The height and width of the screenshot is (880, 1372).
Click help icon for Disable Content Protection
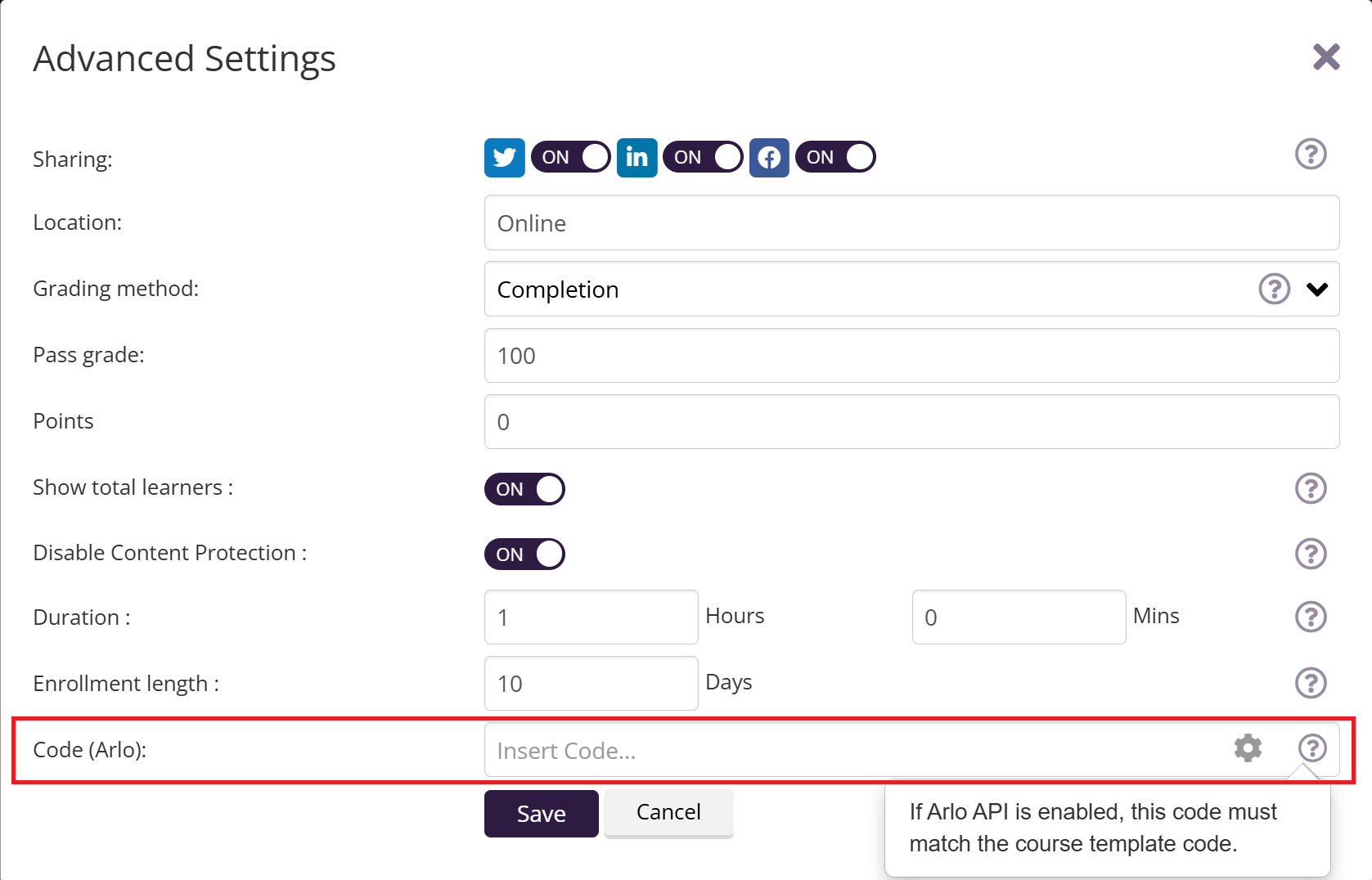tap(1311, 554)
